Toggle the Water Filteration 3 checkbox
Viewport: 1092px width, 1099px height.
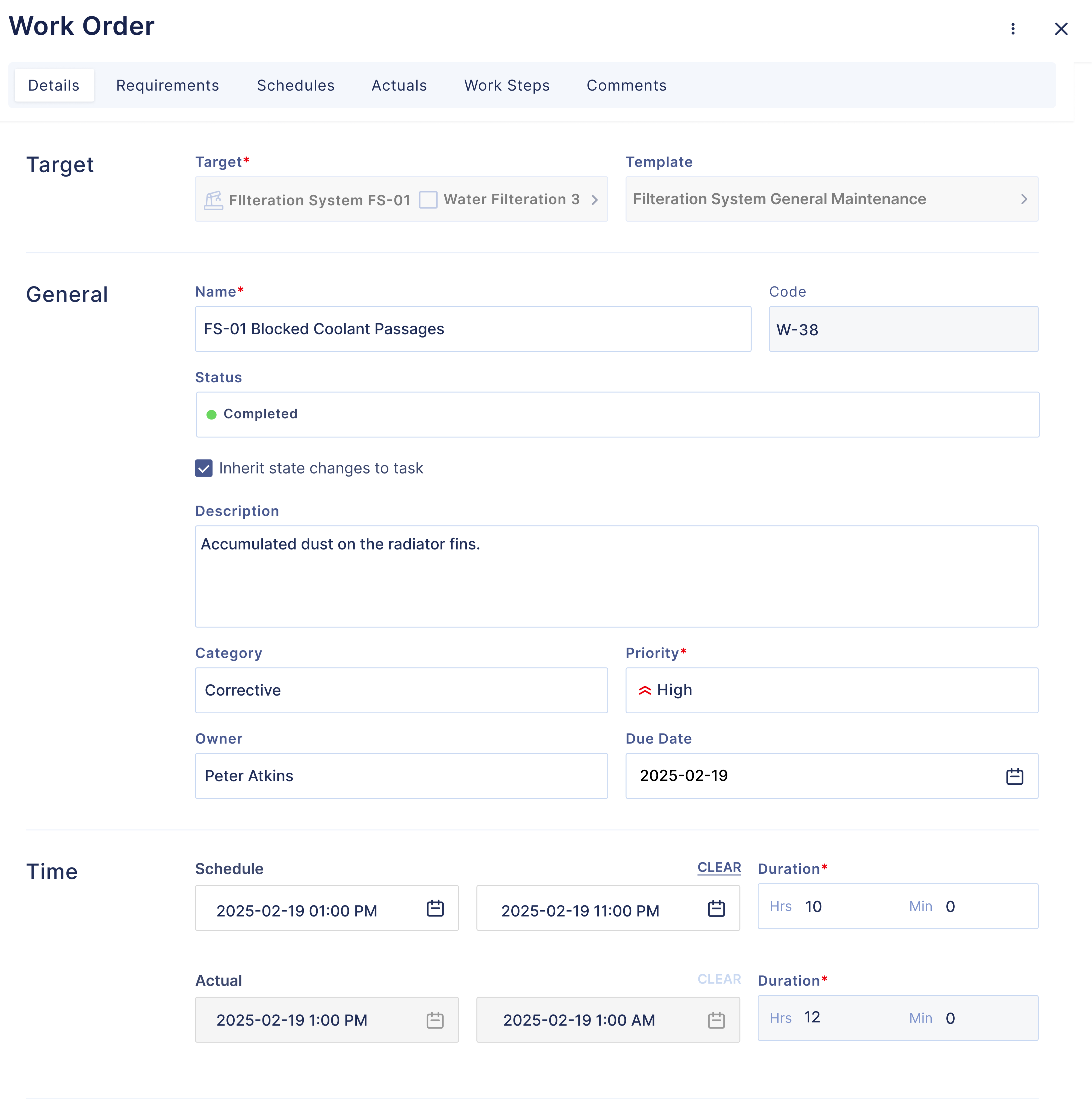[x=428, y=200]
